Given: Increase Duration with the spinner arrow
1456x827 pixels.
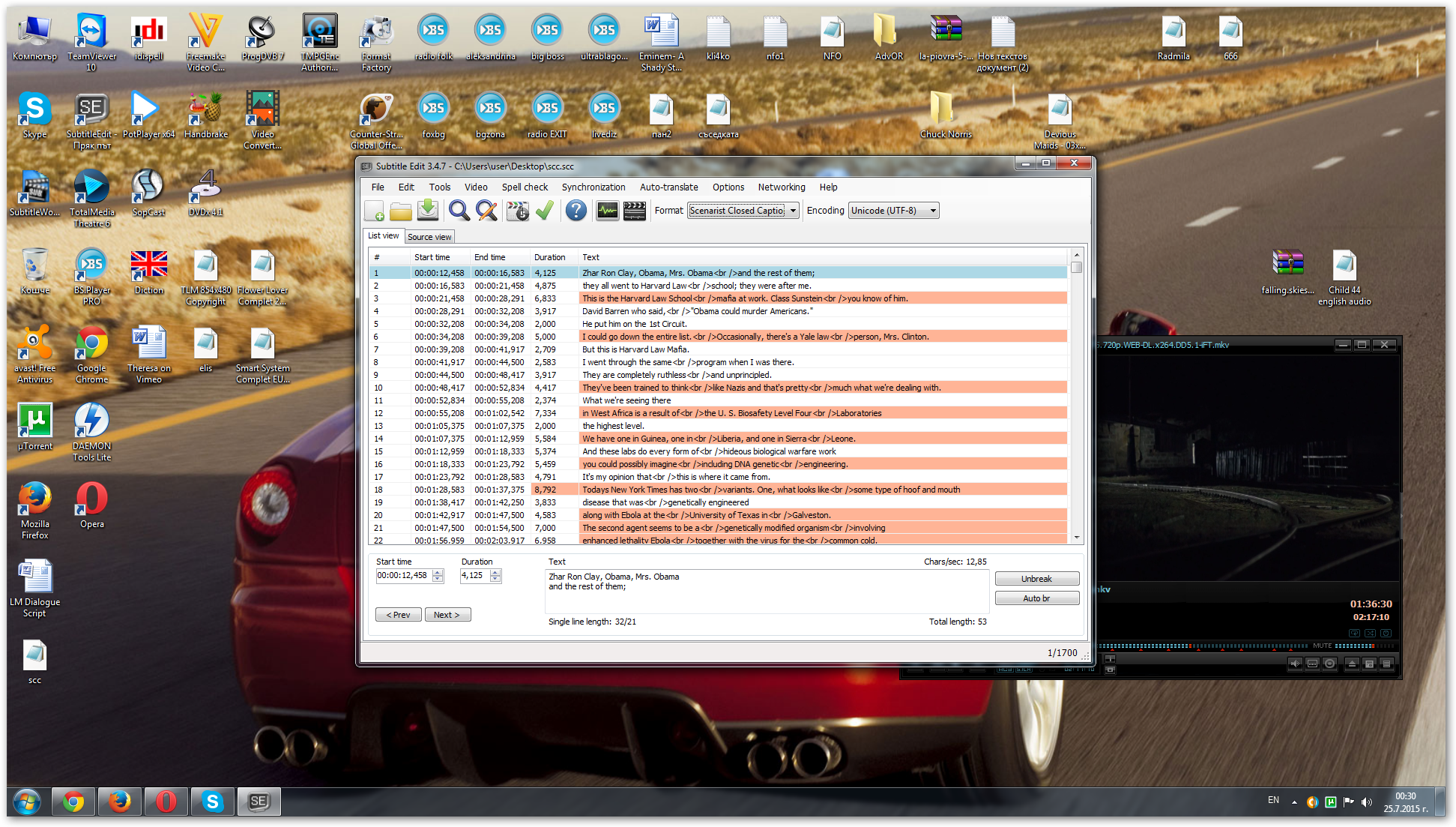Looking at the screenshot, I should click(x=495, y=572).
